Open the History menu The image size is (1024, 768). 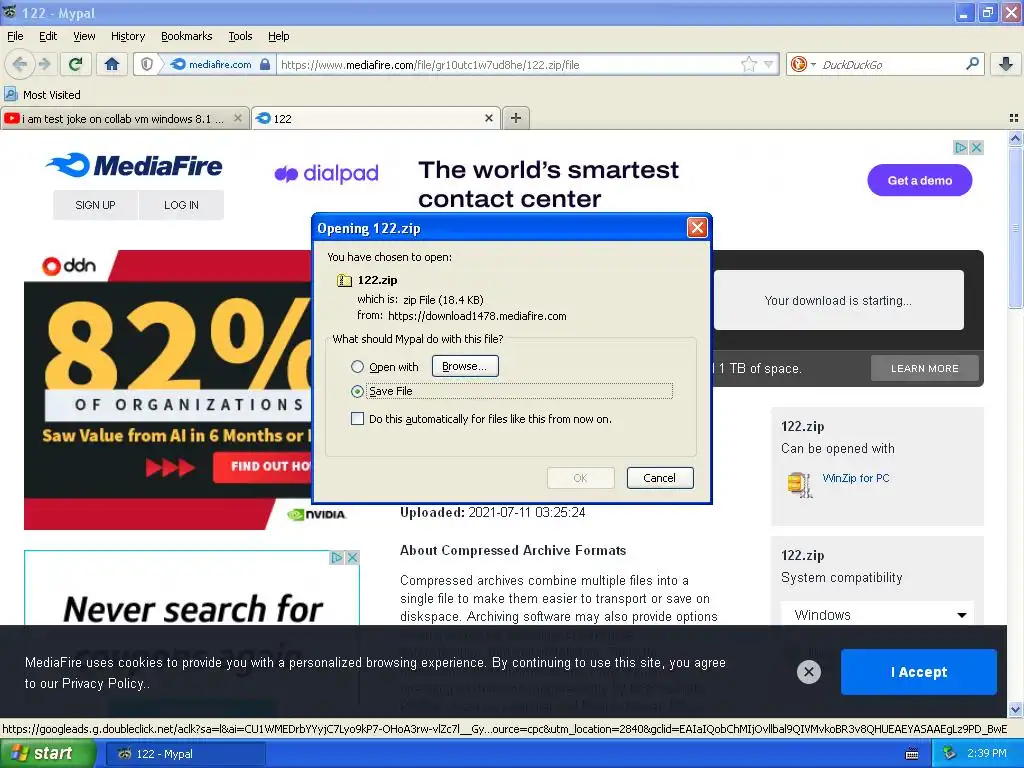click(127, 36)
